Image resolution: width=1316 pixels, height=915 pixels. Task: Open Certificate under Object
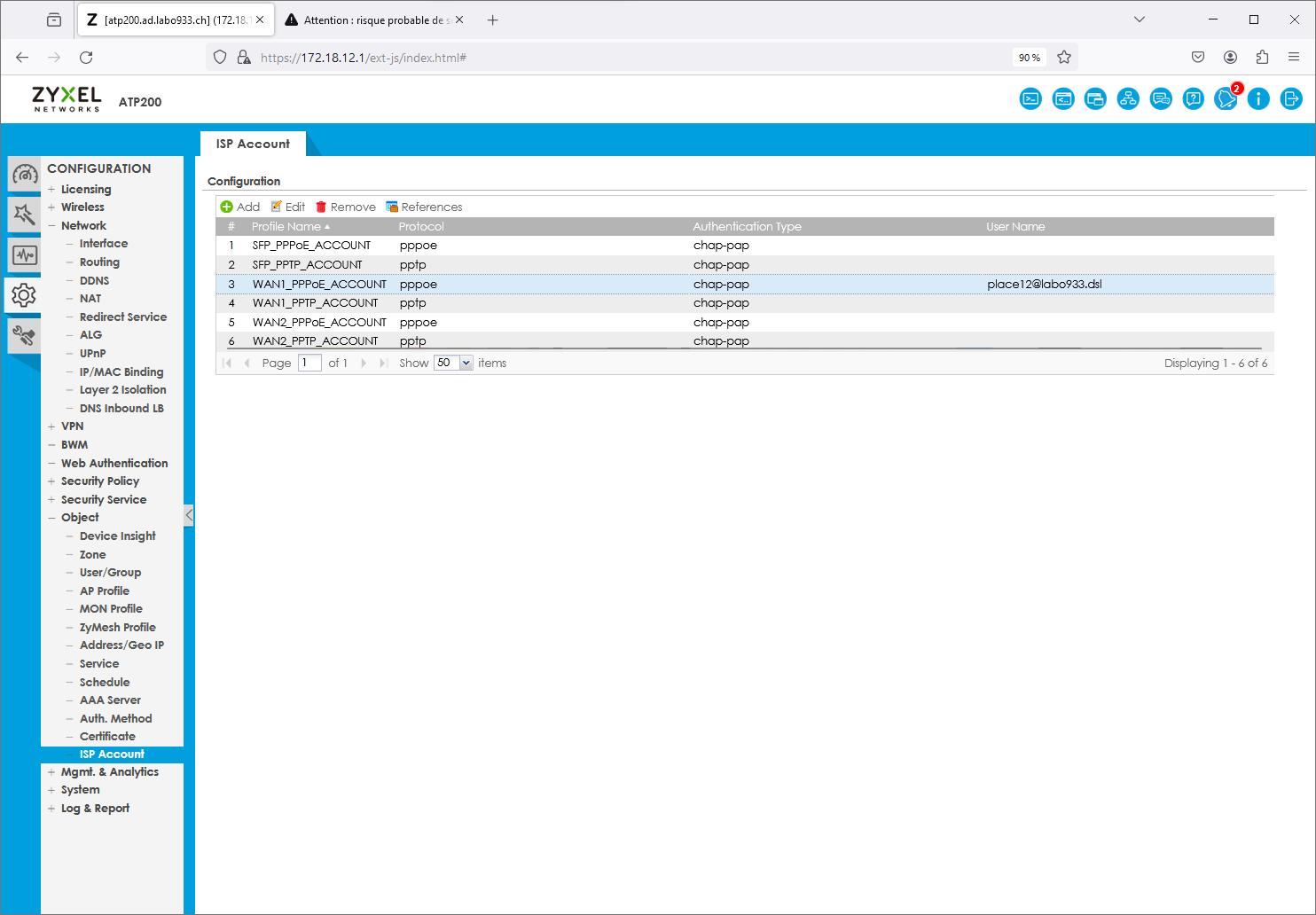pos(107,737)
